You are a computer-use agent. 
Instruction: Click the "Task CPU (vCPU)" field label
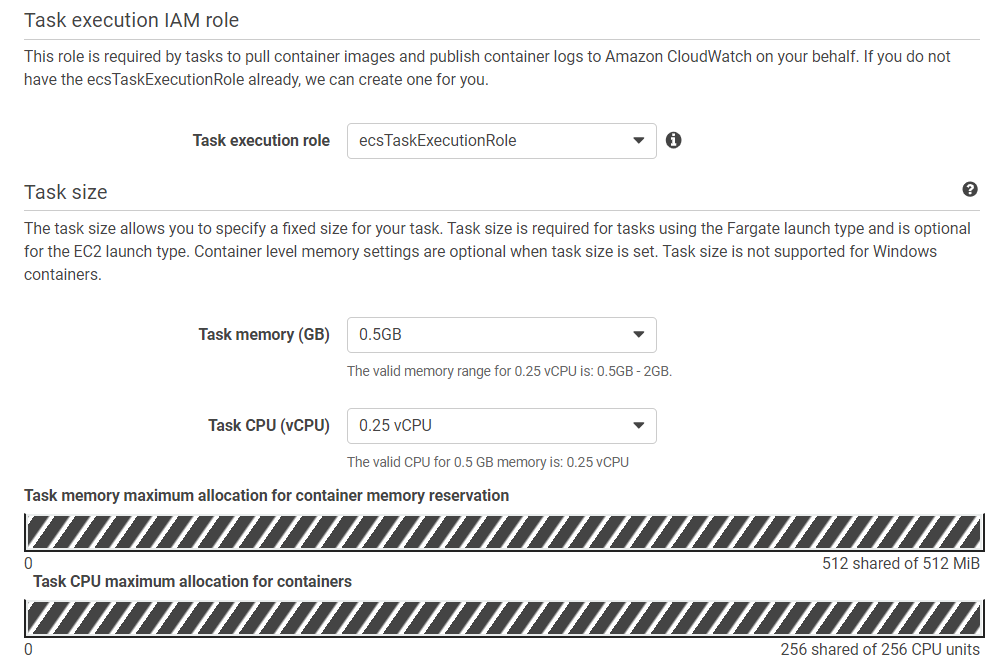pyautogui.click(x=269, y=426)
